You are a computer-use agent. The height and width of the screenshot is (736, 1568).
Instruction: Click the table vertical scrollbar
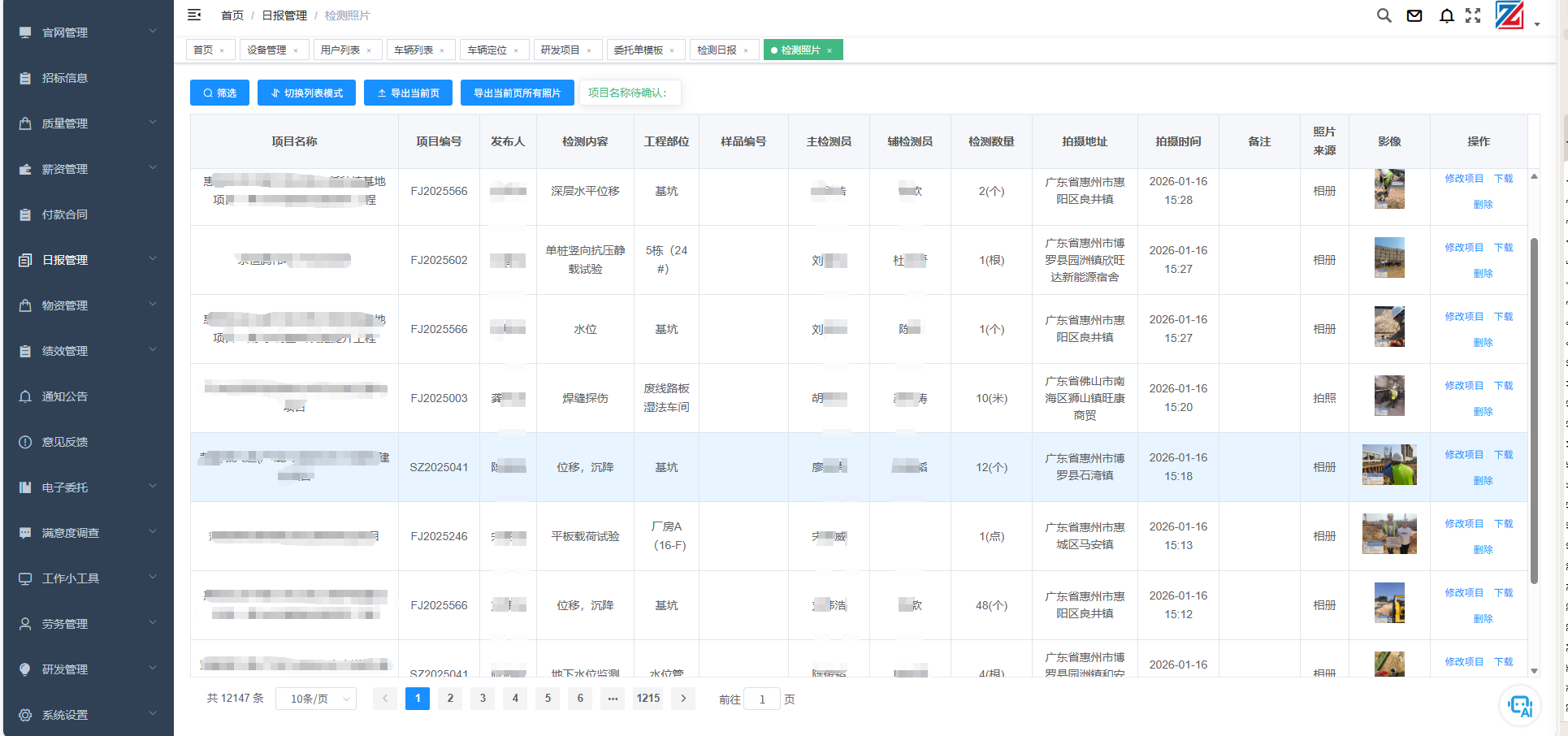(1534, 410)
